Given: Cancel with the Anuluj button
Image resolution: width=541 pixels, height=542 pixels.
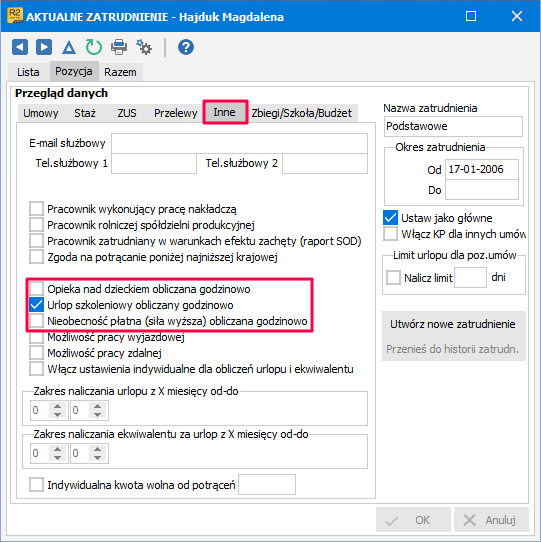Looking at the screenshot, I should (x=492, y=520).
